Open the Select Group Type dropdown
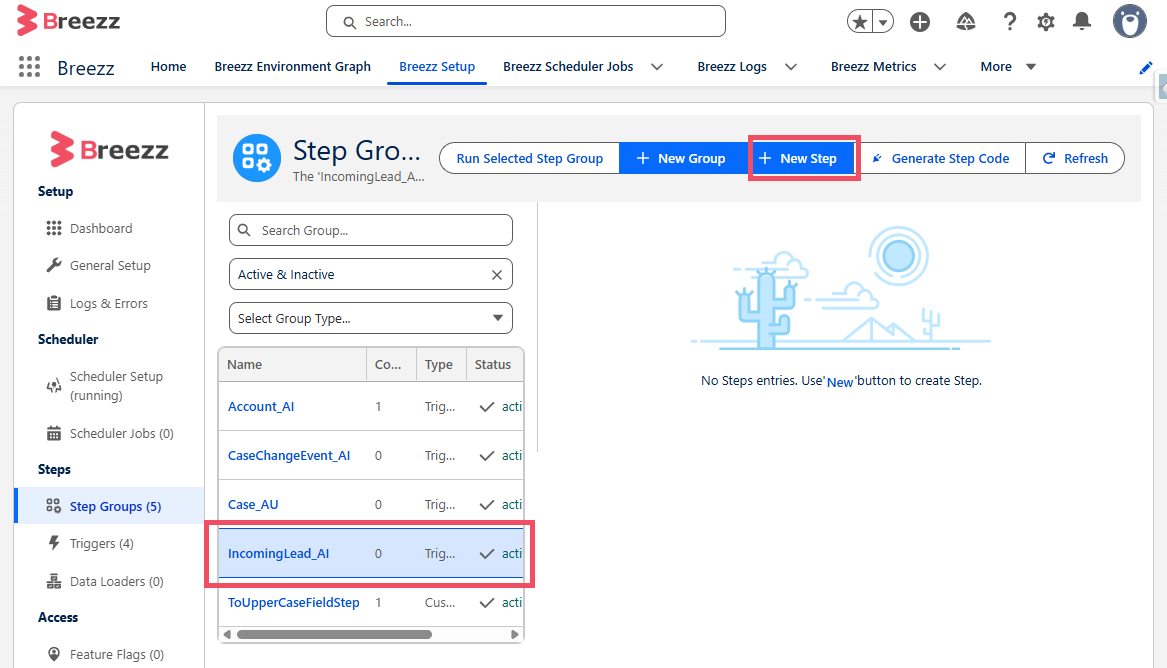The width and height of the screenshot is (1167, 668). pos(371,318)
